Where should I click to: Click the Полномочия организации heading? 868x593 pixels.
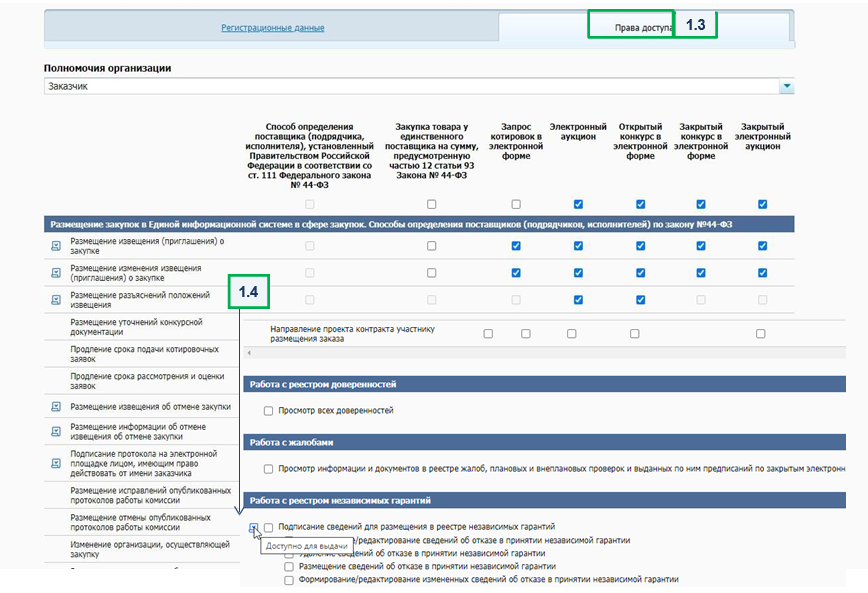coord(107,68)
